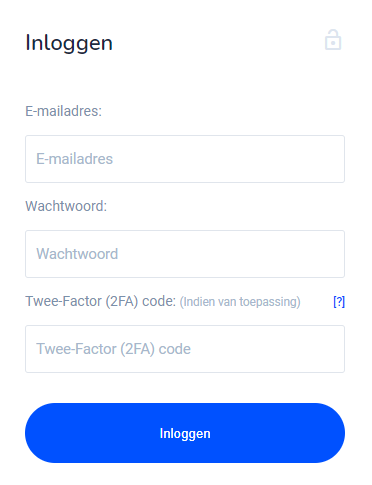Image resolution: width=372 pixels, height=485 pixels.
Task: Click the padlock icon beside the heading
Action: (333, 40)
